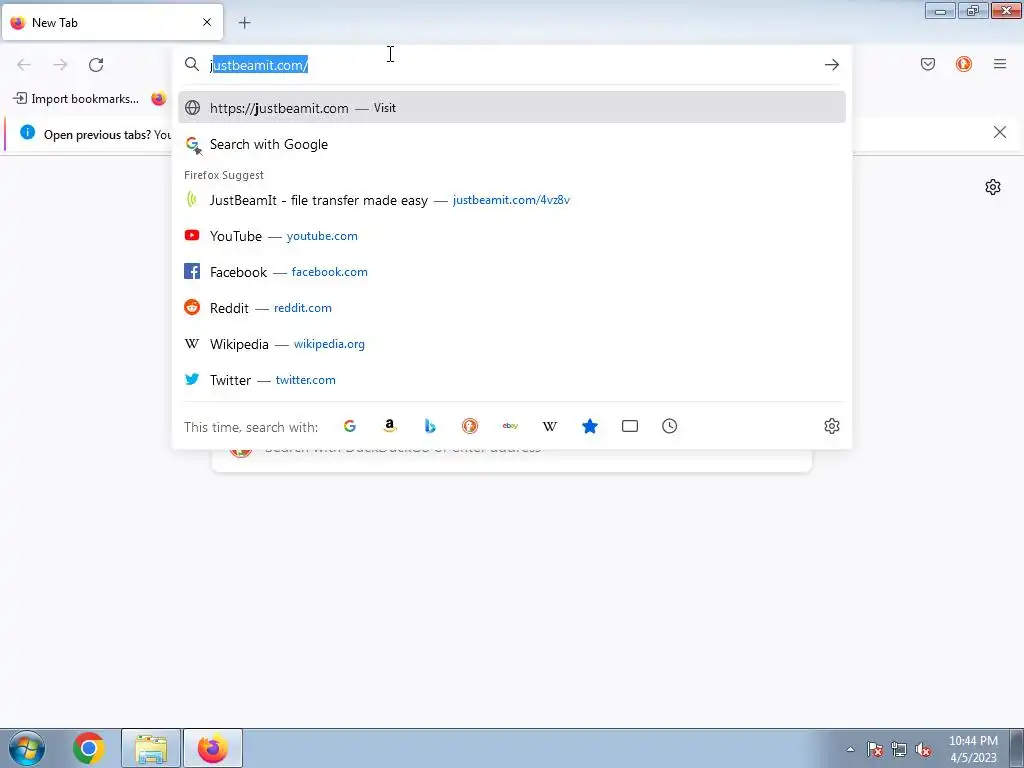Open new tab page personalize gear
The width and height of the screenshot is (1024, 768).
[x=993, y=187]
